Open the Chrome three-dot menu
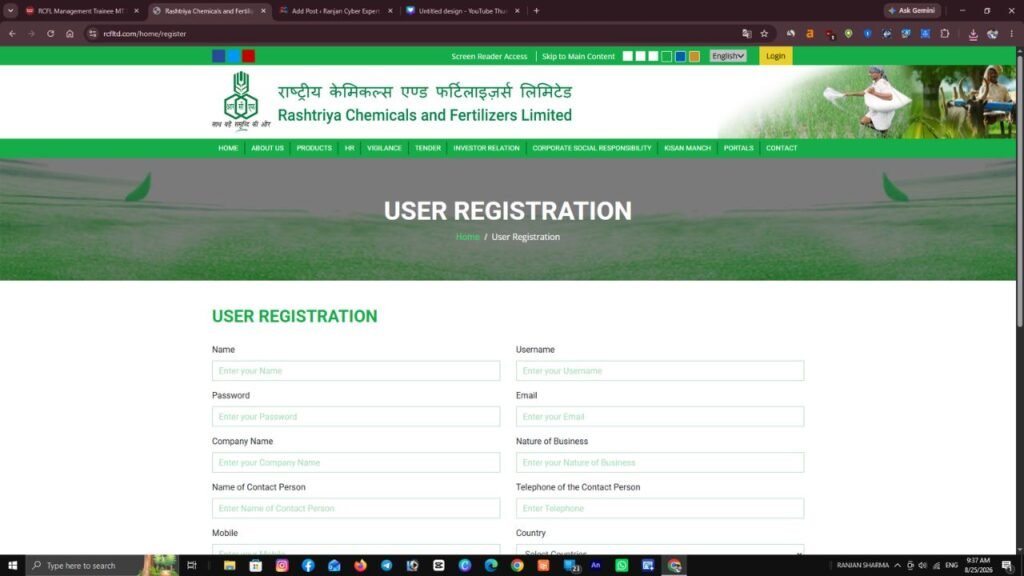Viewport: 1024px width, 576px height. pyautogui.click(x=1012, y=33)
